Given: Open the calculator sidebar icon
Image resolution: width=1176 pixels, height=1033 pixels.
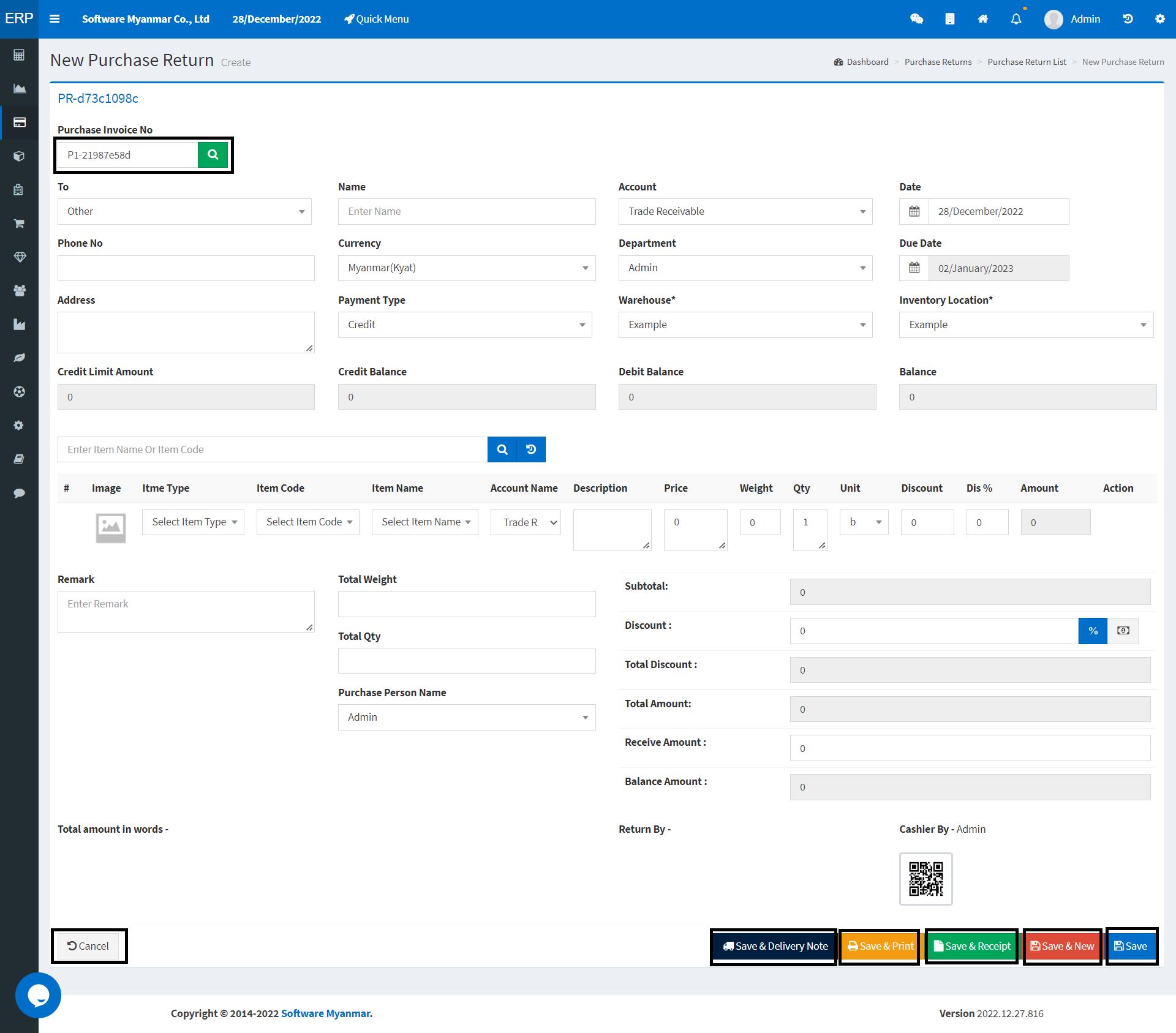Looking at the screenshot, I should [x=19, y=55].
